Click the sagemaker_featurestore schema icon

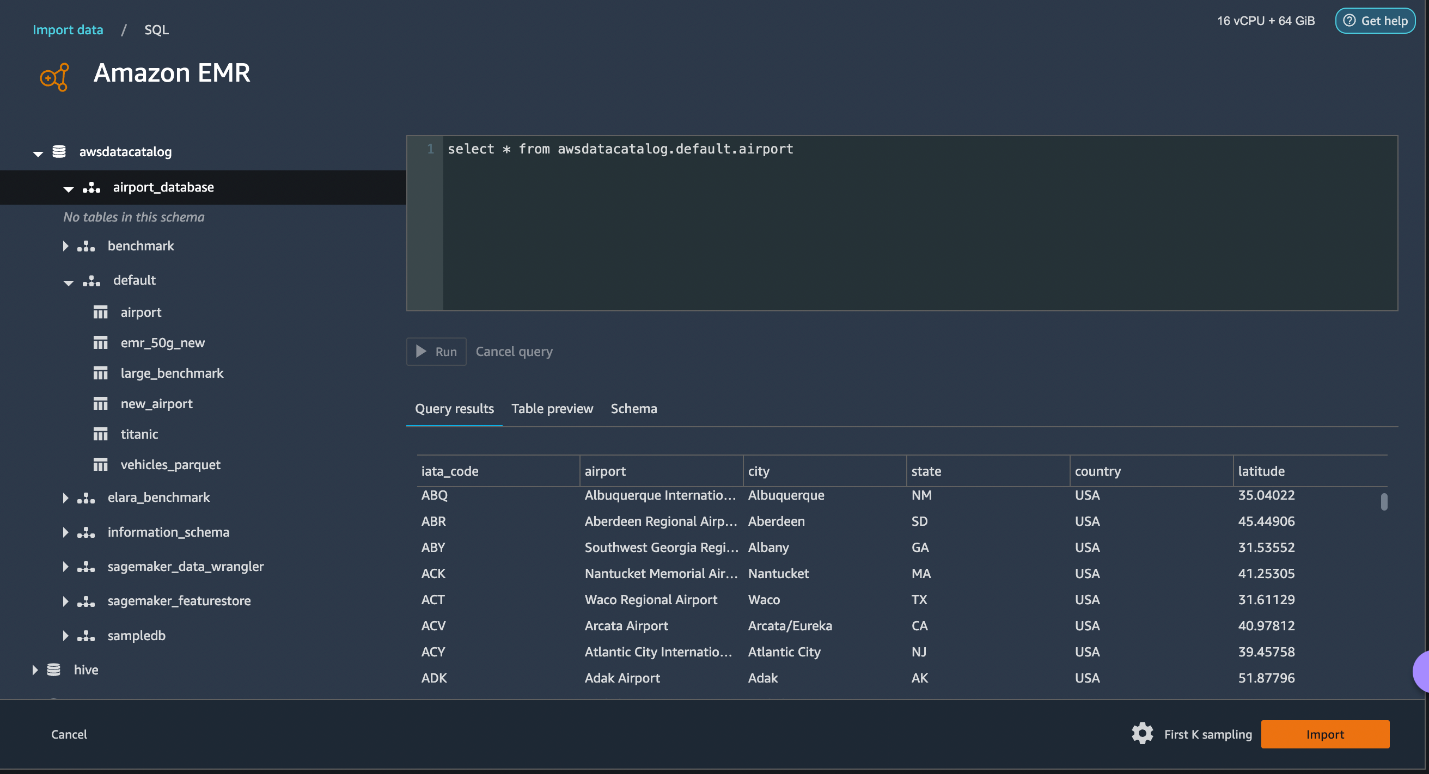pyautogui.click(x=86, y=602)
